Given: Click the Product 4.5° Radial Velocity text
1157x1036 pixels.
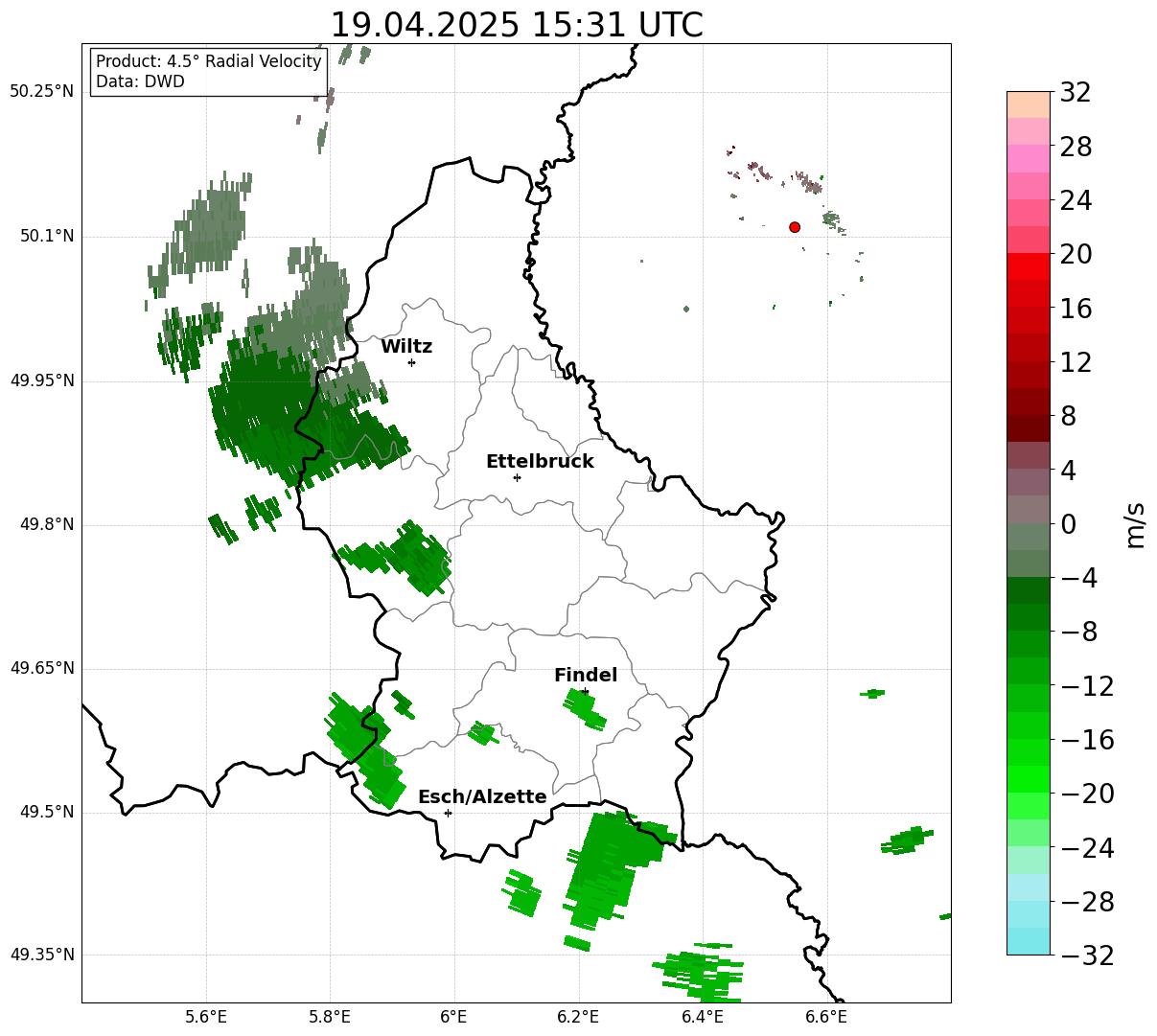Looking at the screenshot, I should tap(209, 61).
